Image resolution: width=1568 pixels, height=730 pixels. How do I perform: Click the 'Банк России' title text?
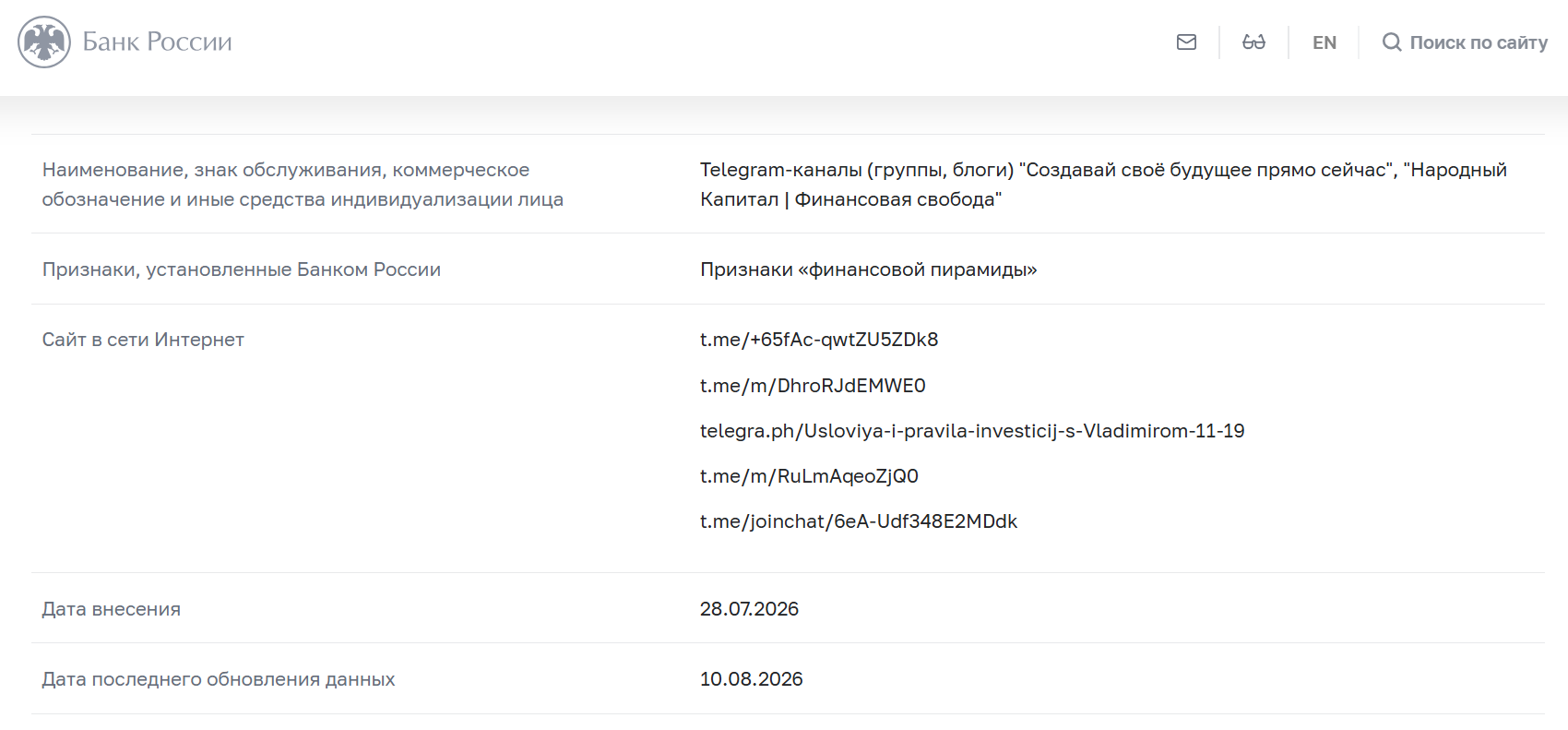pos(158,42)
